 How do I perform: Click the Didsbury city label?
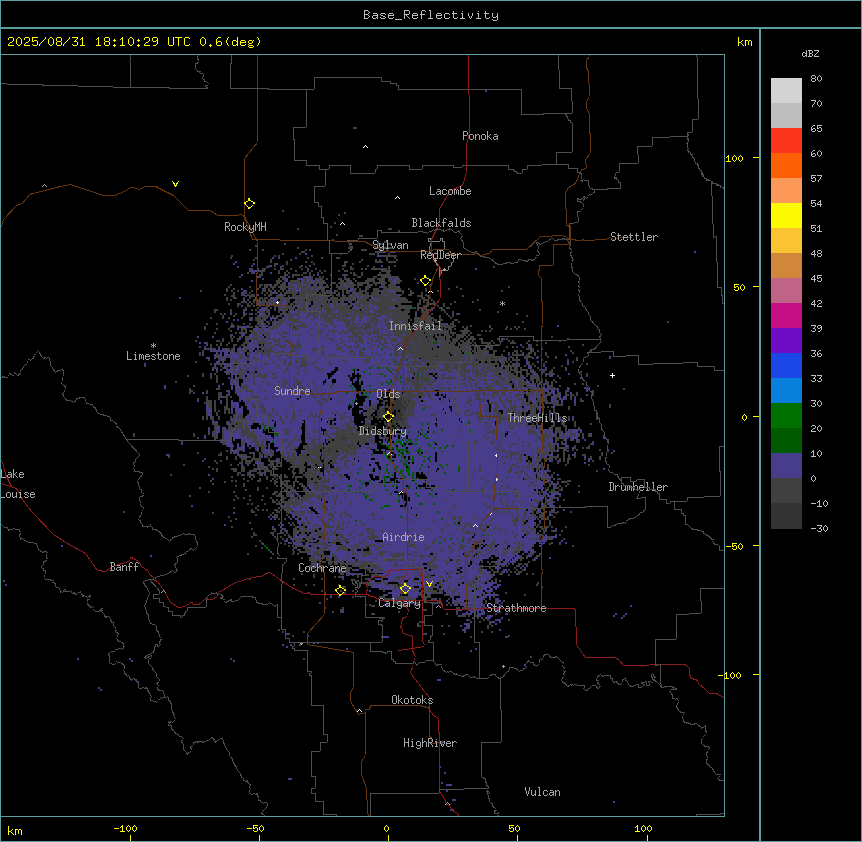[383, 431]
